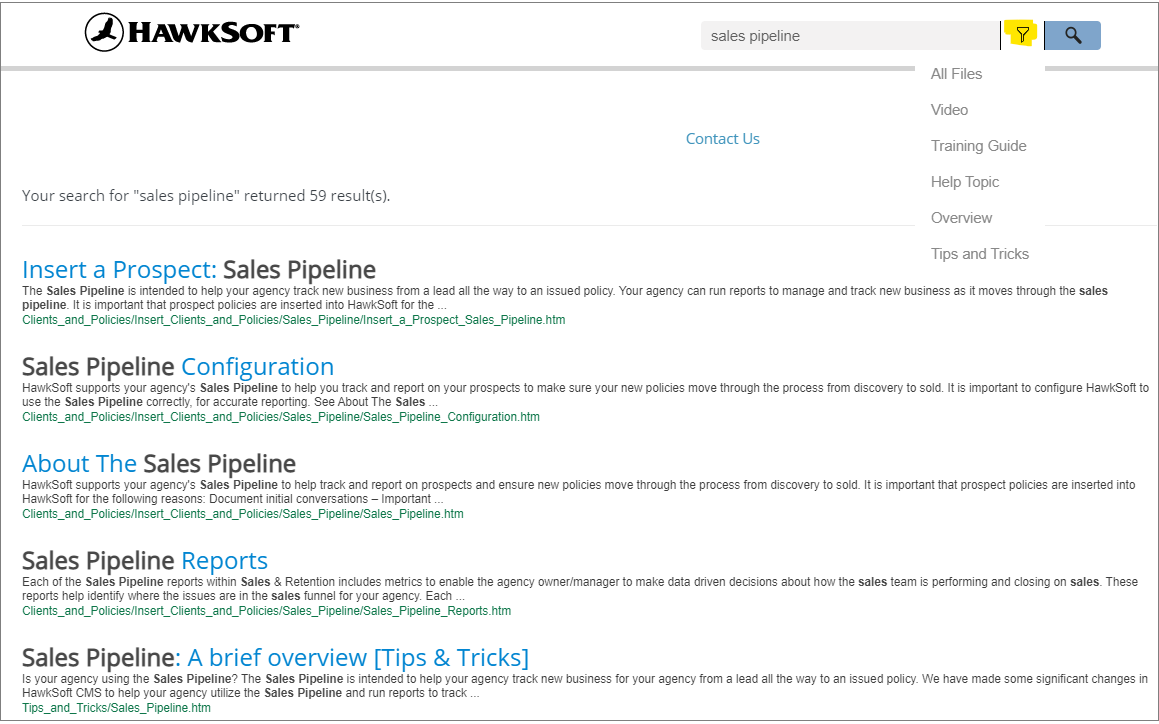Select the hawk emblem in the logo
The image size is (1159, 724).
(103, 31)
